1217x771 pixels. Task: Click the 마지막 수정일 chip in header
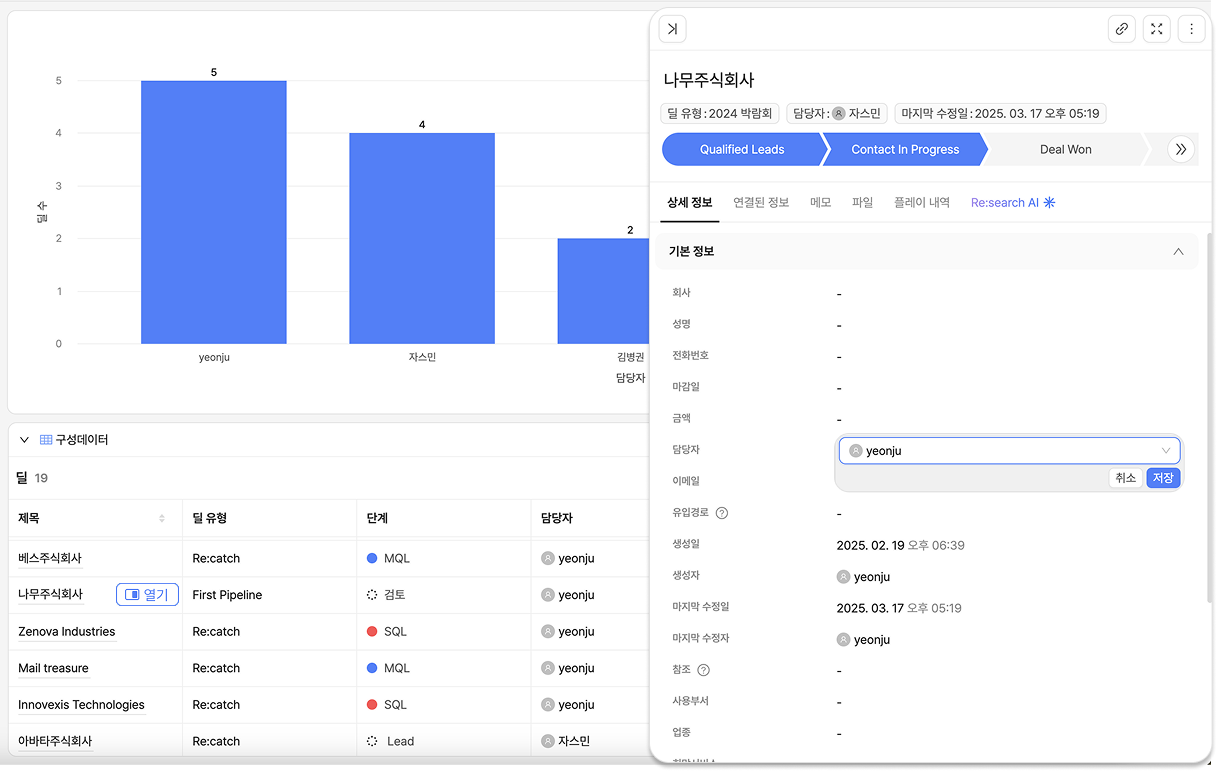[x=1000, y=114]
